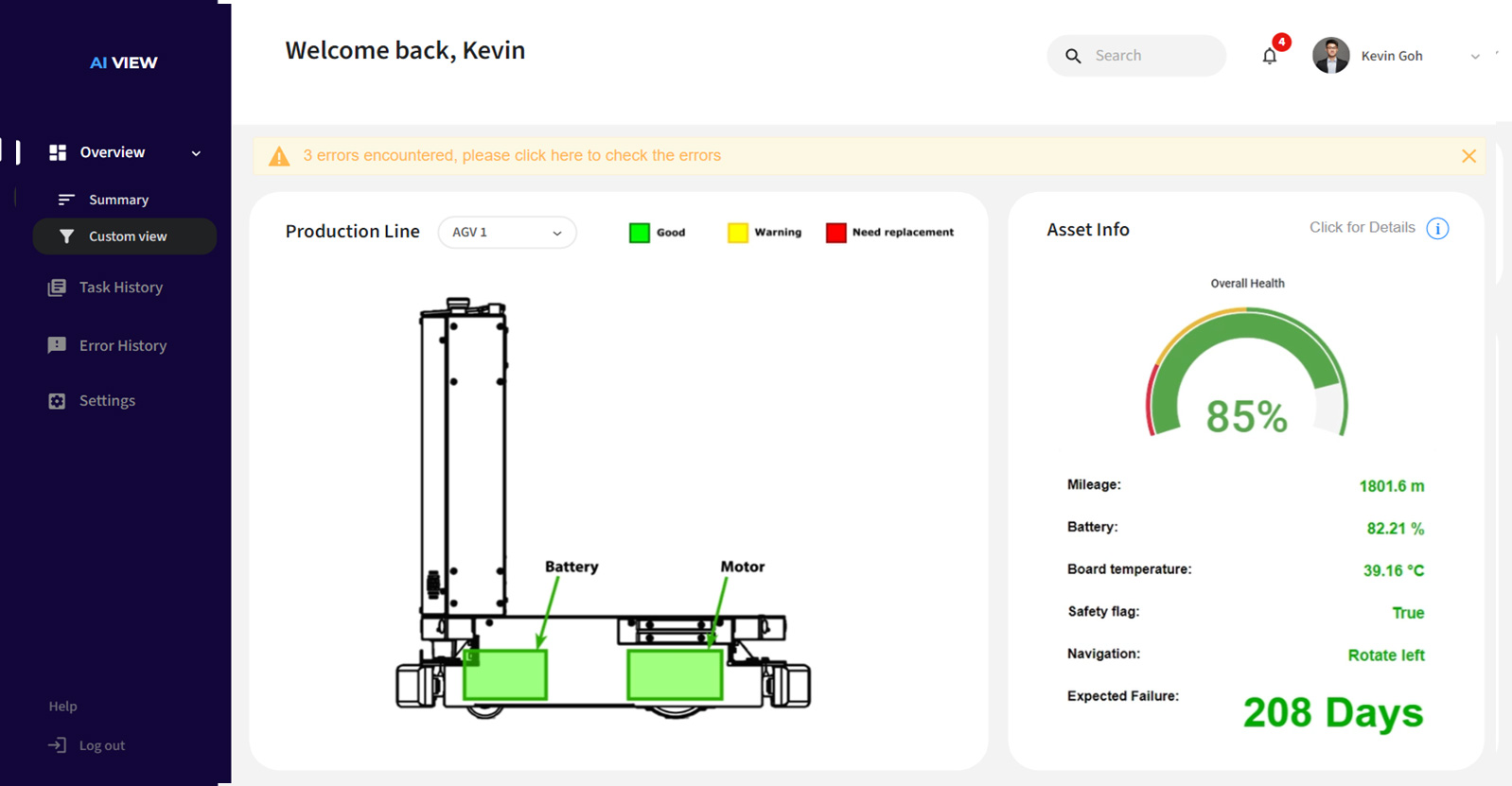The height and width of the screenshot is (786, 1512).
Task: Click the Asset Info details icon
Action: point(1437,229)
